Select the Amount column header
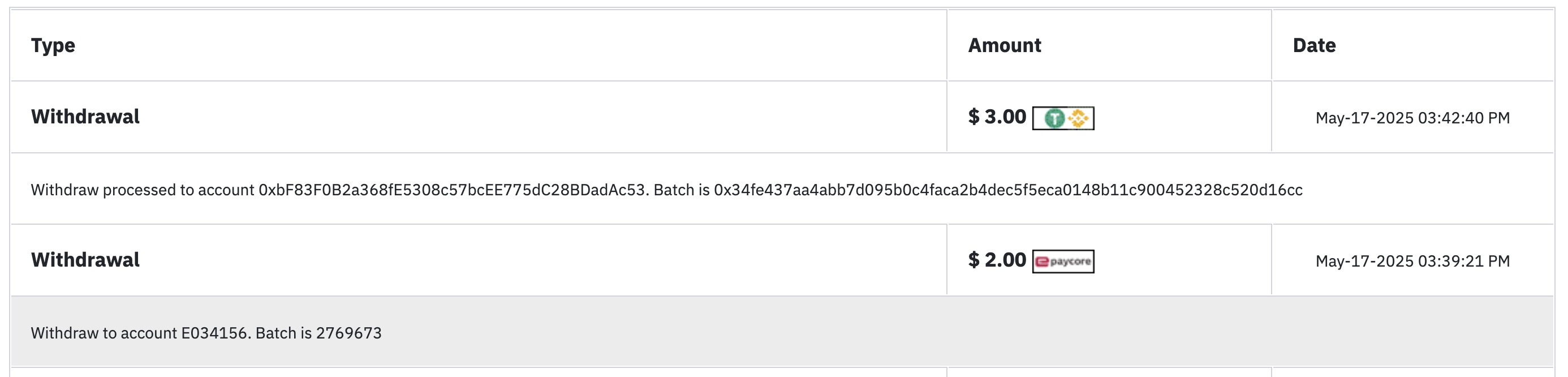 click(x=1005, y=46)
